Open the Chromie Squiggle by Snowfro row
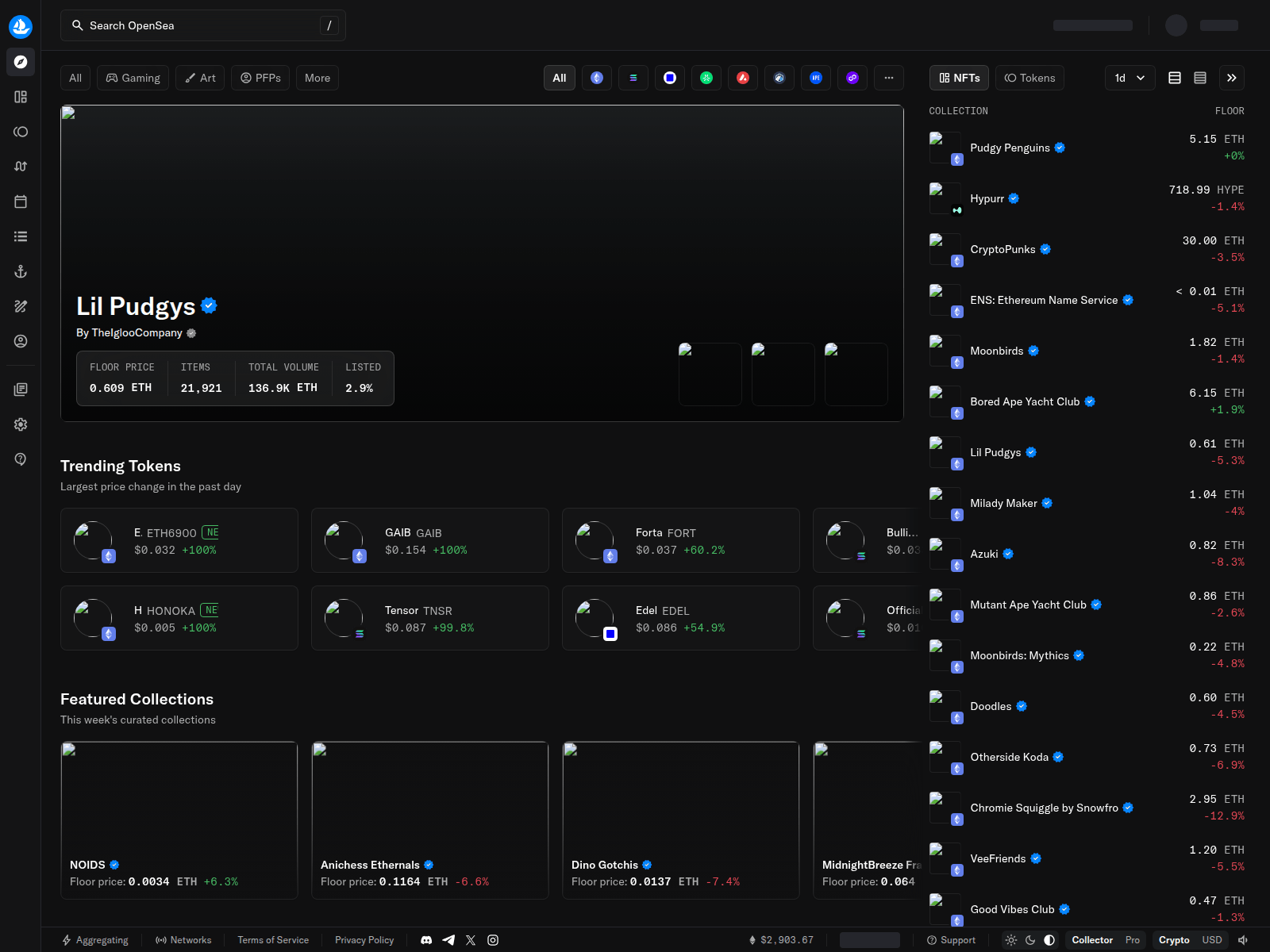This screenshot has width=1270, height=952. click(x=1087, y=808)
